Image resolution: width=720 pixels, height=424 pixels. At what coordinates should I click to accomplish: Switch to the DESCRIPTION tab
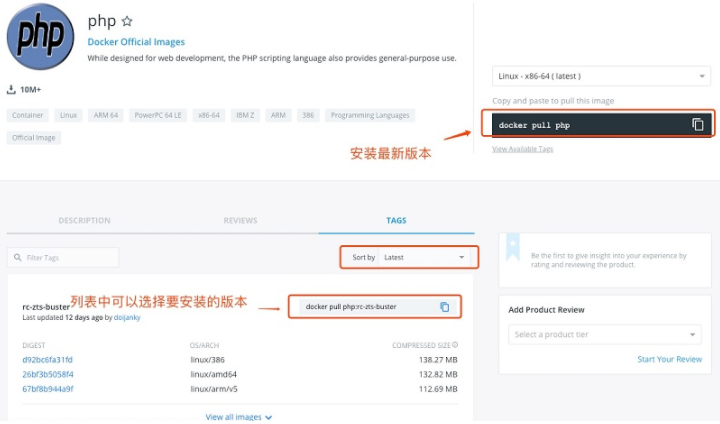point(84,220)
